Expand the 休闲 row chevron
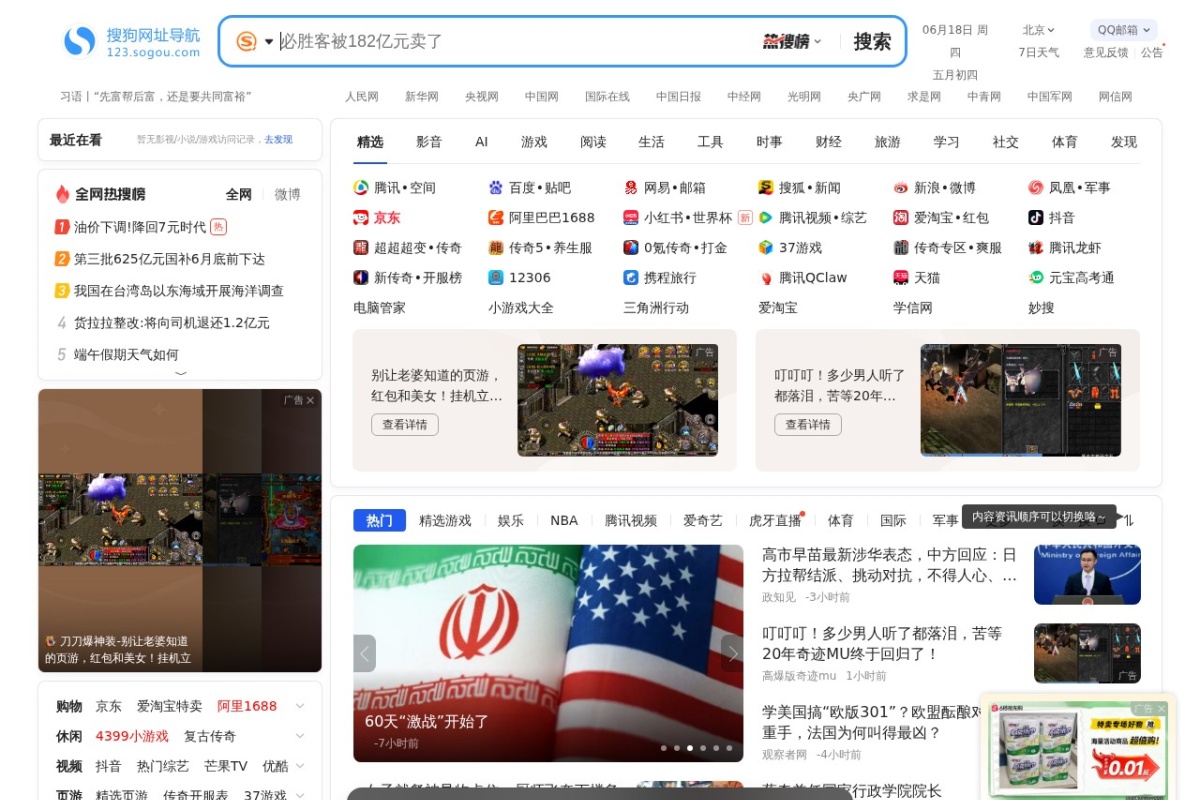The image size is (1200, 800). (299, 736)
